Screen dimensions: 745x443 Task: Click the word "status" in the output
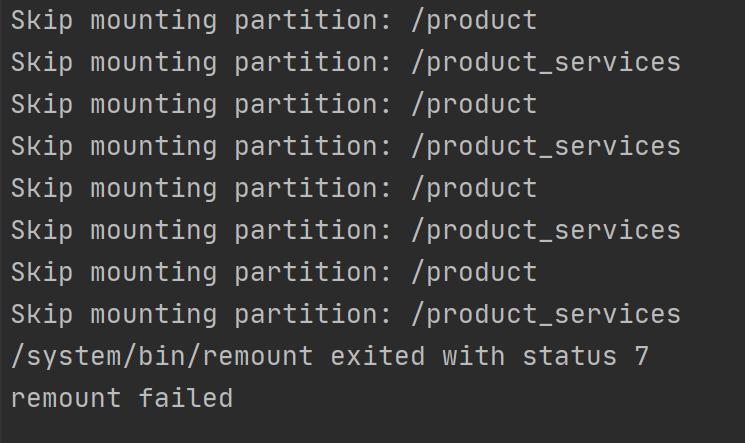click(569, 356)
